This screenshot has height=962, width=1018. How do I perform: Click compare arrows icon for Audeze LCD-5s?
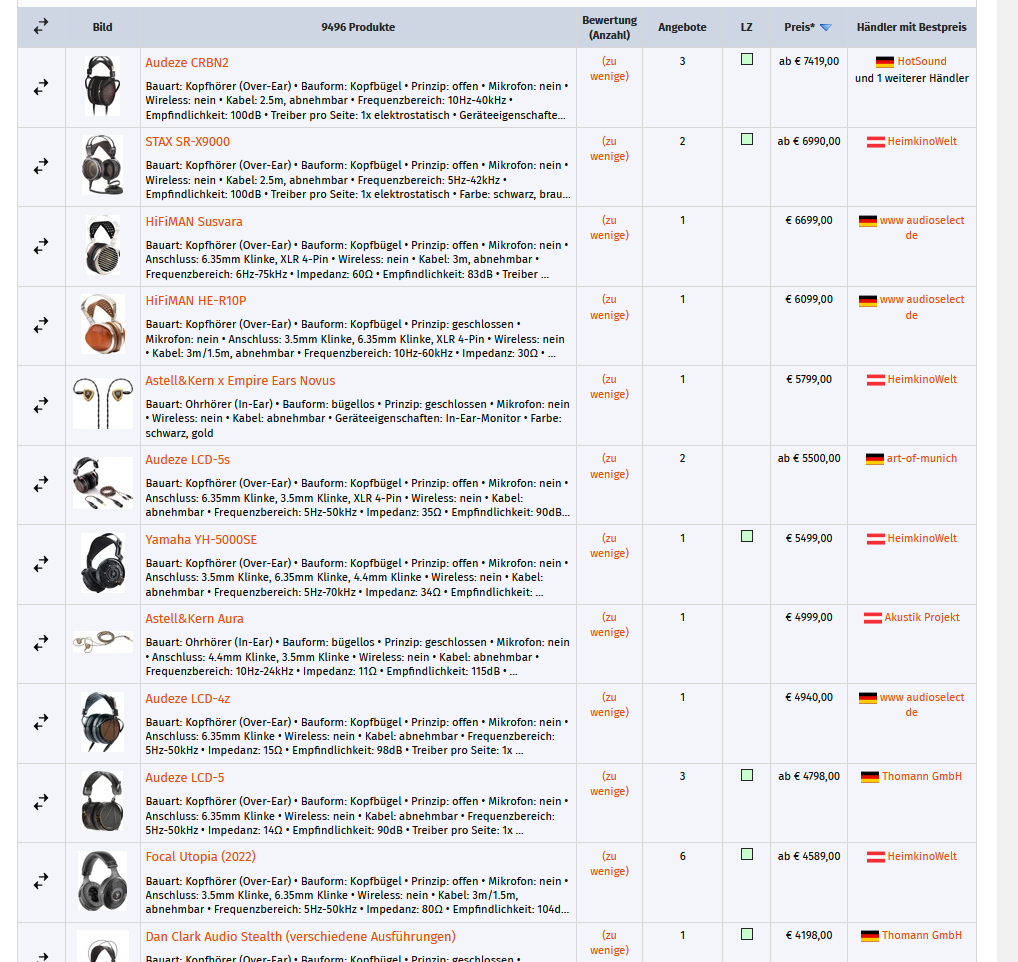tap(41, 484)
